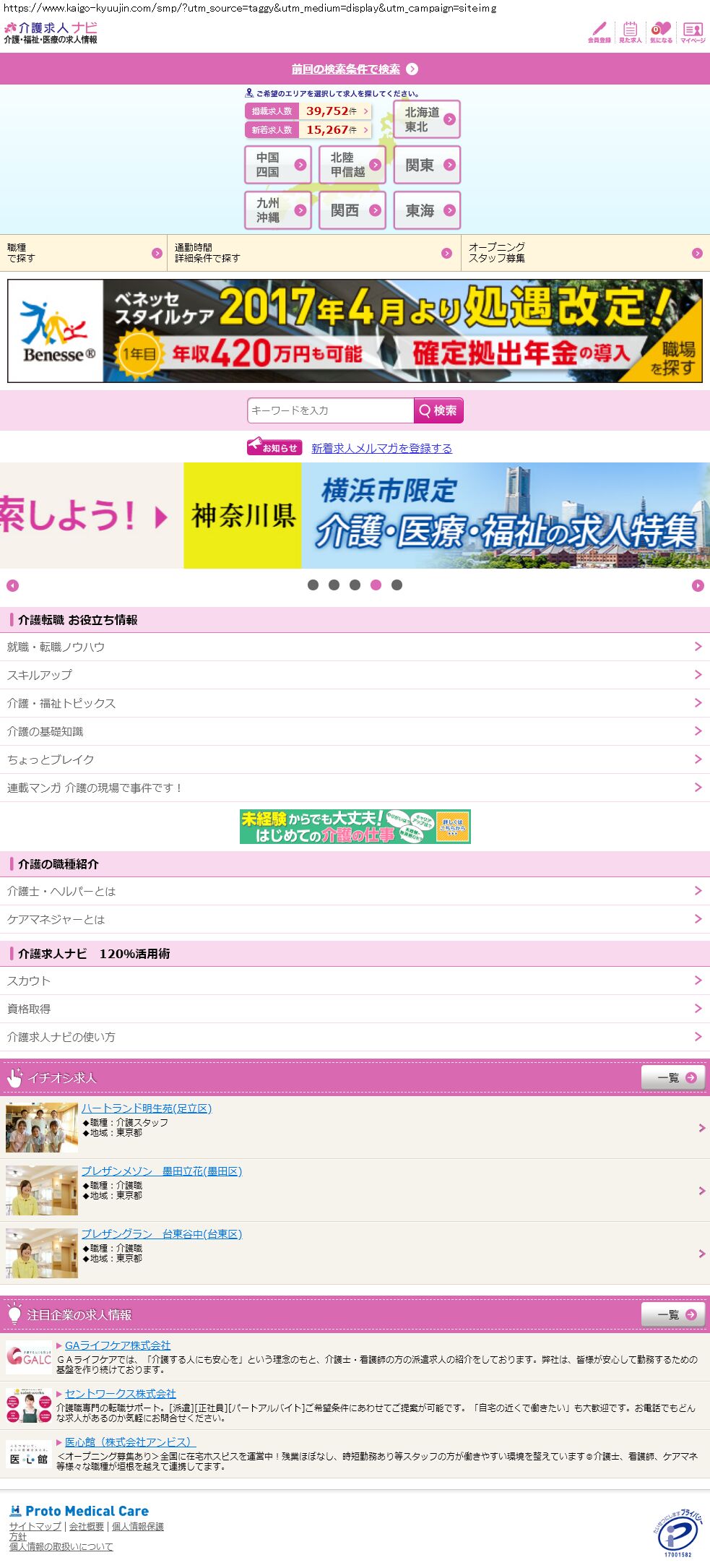710x1568 pixels.
Task: Choose the 北陸 甲信越 region button
Action: point(352,165)
